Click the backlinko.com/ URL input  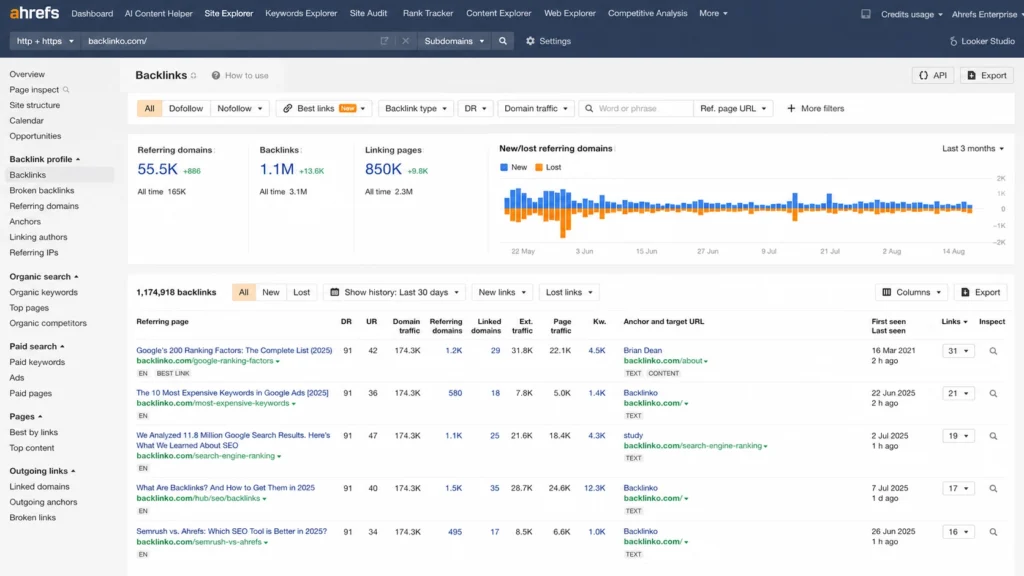pyautogui.click(x=229, y=40)
